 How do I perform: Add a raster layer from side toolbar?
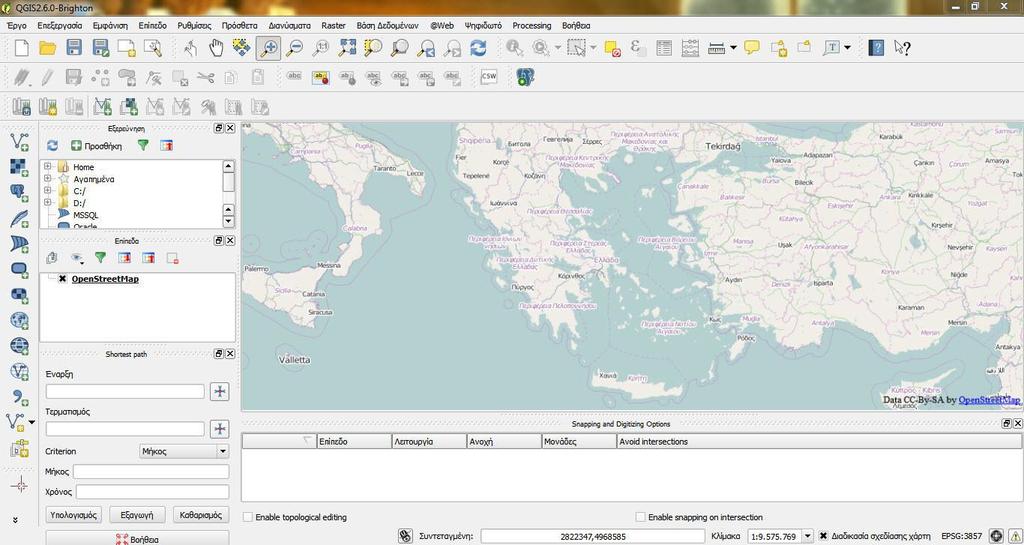coord(20,167)
